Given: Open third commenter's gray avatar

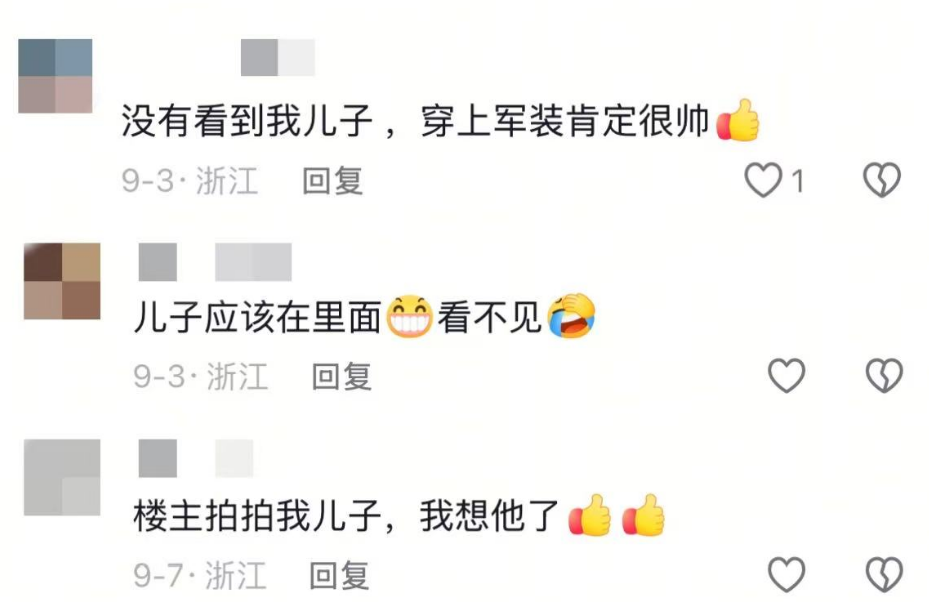Looking at the screenshot, I should click(x=62, y=477).
